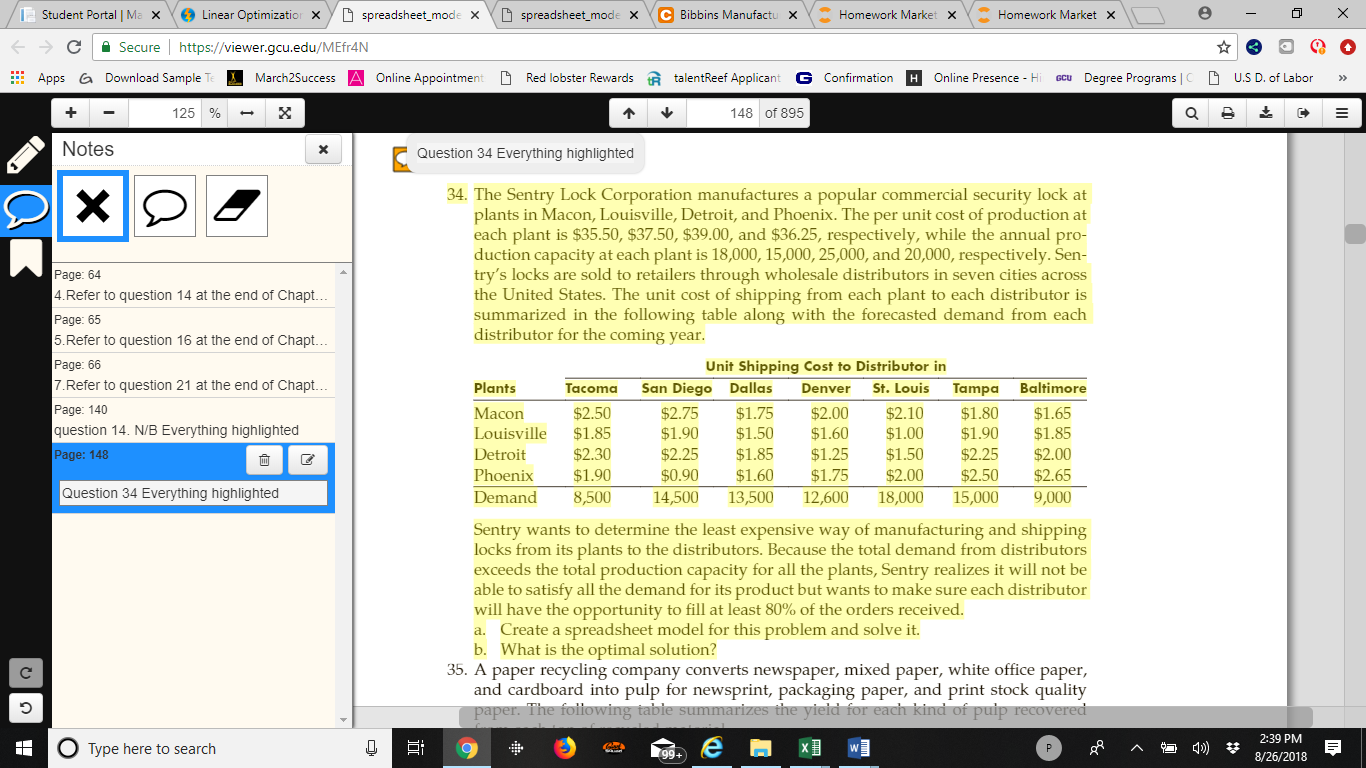1366x768 pixels.
Task: Open the bookmarks ribbon icon in sidebar
Action: [x=26, y=257]
